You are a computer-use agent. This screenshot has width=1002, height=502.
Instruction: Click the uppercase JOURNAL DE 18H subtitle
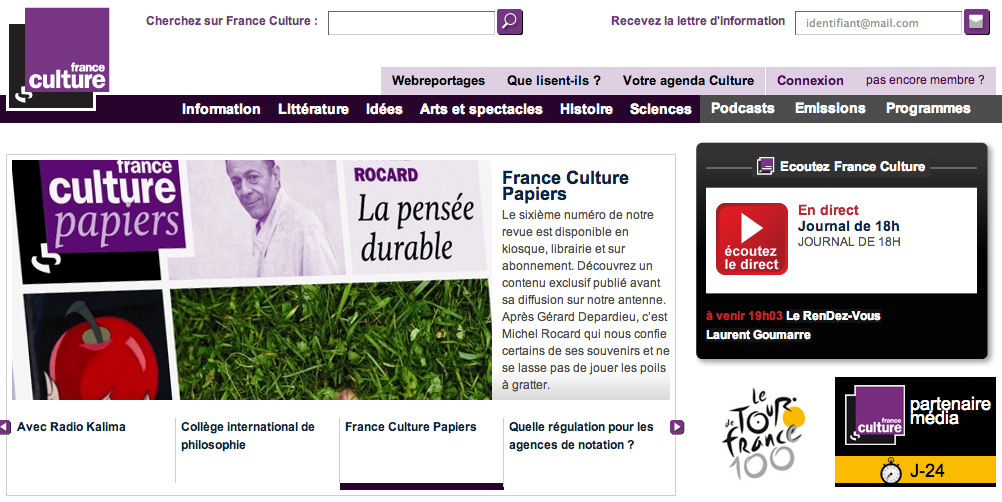pyautogui.click(x=849, y=242)
